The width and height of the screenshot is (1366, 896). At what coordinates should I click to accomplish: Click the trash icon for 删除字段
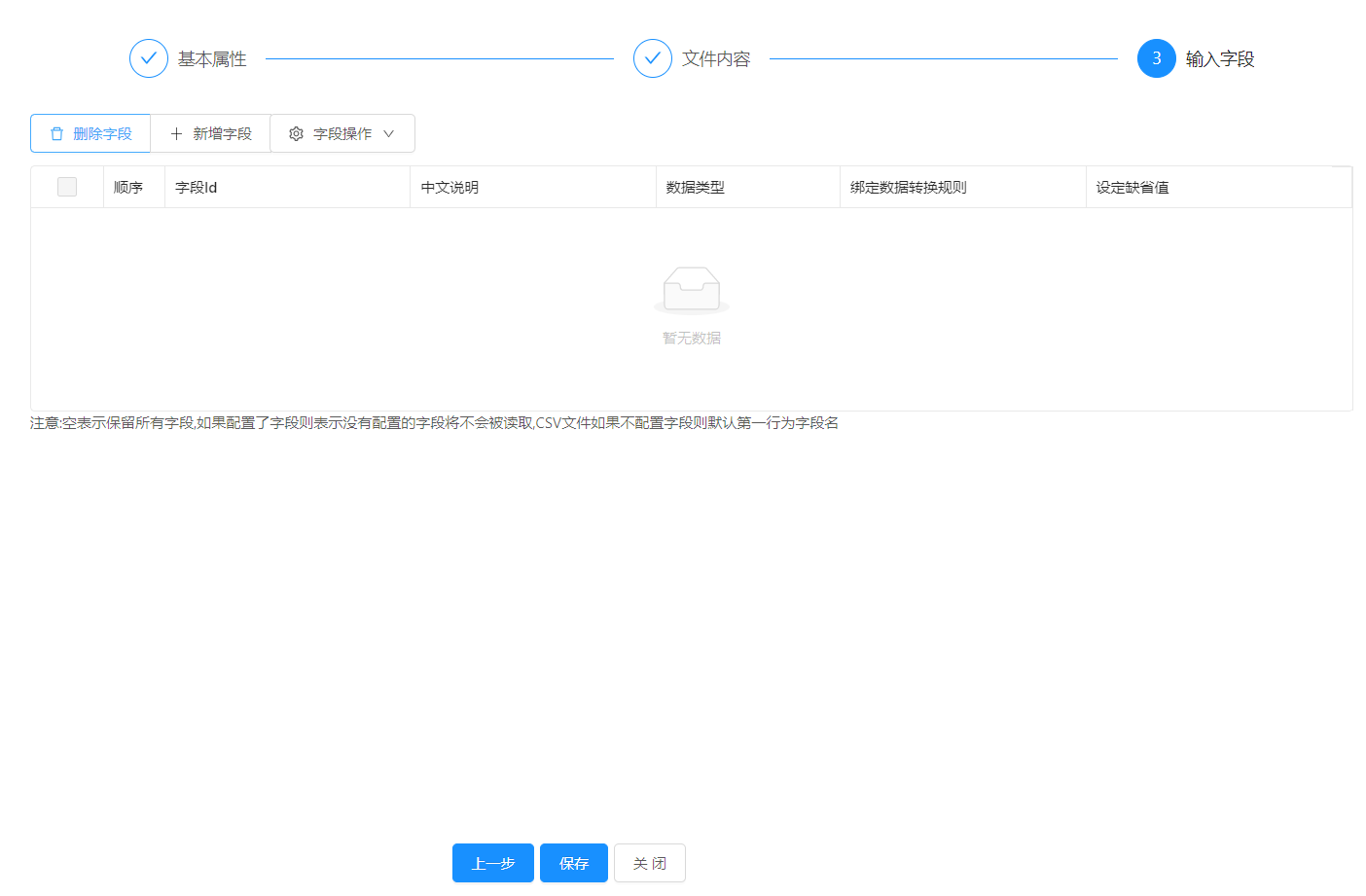pyautogui.click(x=57, y=134)
